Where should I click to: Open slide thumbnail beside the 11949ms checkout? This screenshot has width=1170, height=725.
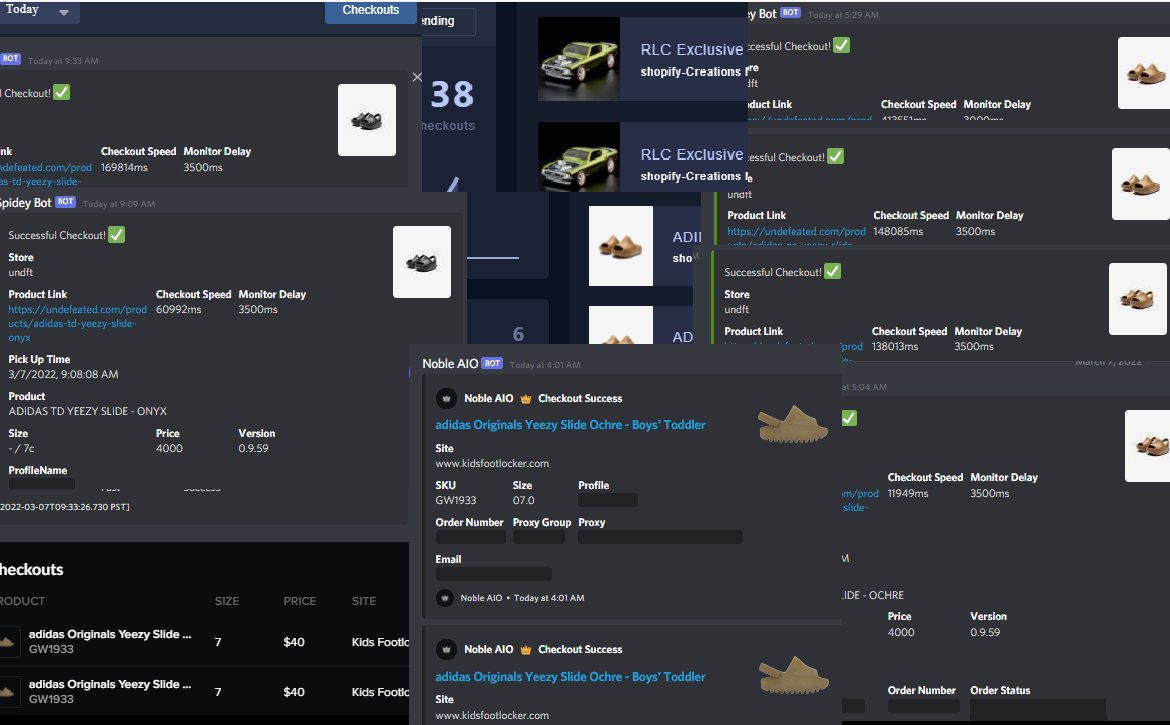tap(1148, 445)
